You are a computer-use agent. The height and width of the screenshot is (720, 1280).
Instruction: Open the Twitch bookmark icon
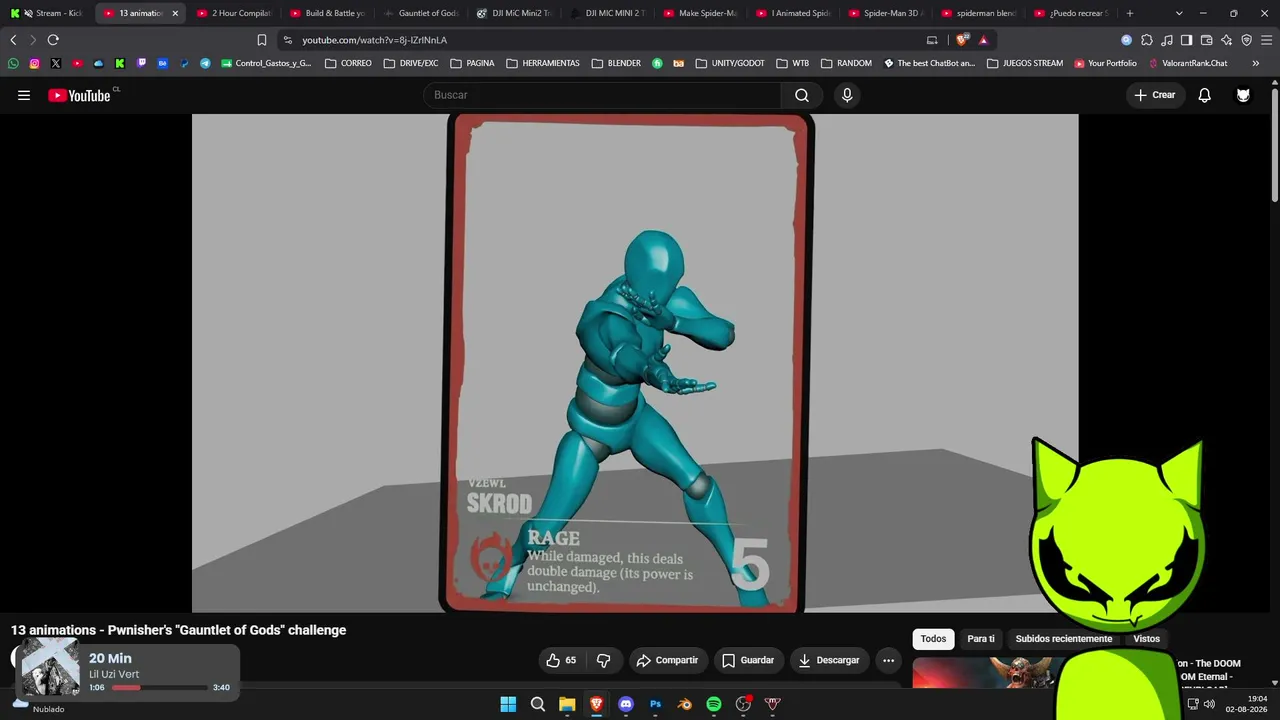click(x=141, y=63)
